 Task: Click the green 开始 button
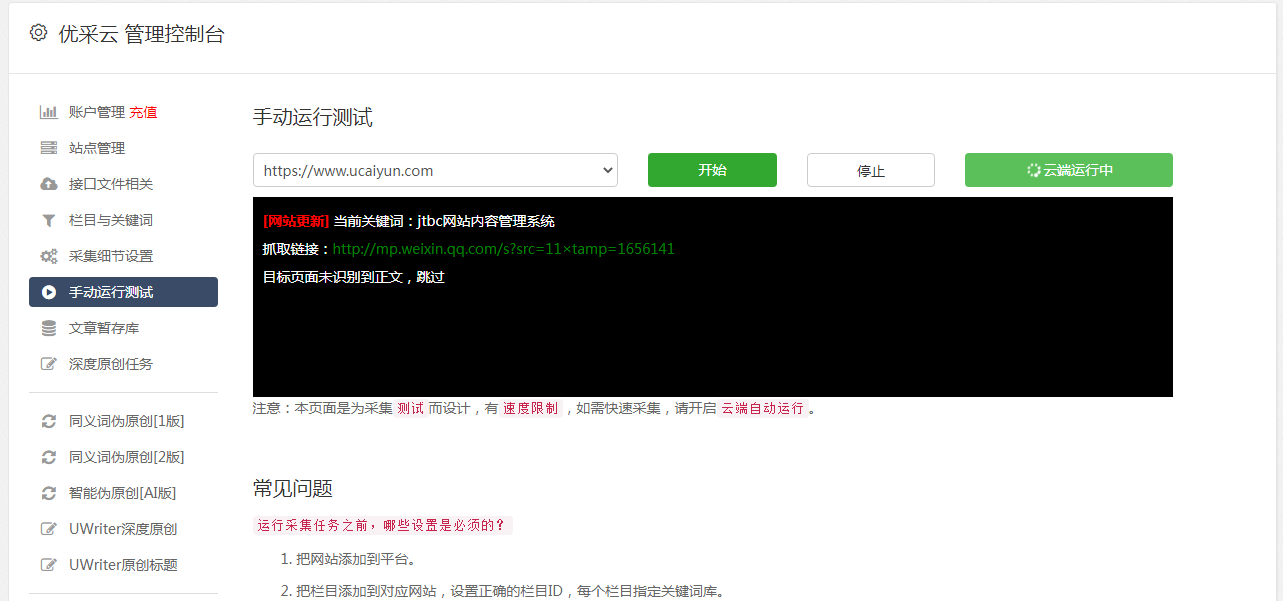click(x=712, y=170)
